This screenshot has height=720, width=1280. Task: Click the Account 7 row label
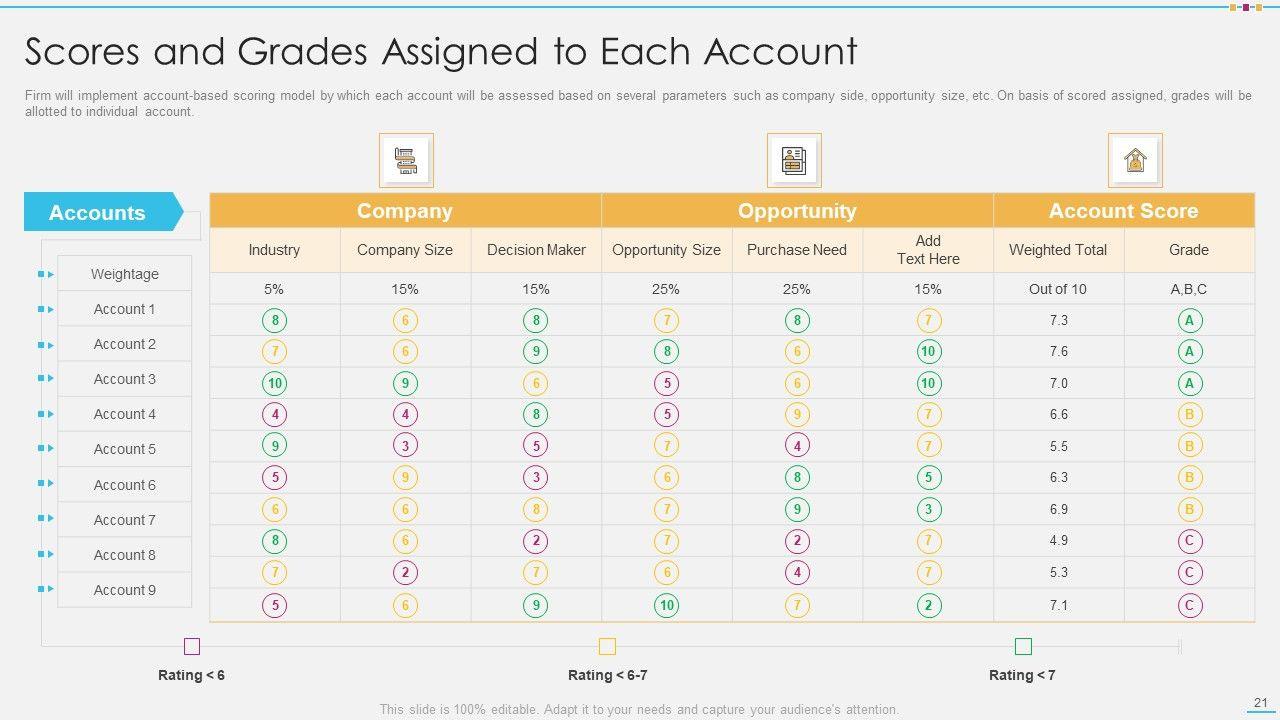click(125, 520)
